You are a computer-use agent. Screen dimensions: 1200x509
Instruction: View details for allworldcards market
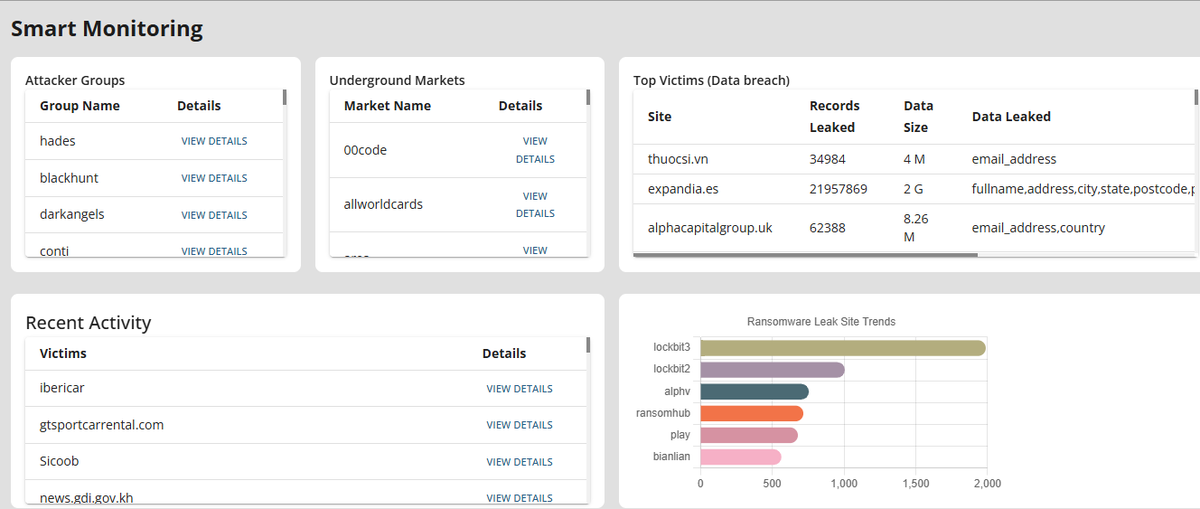[535, 204]
